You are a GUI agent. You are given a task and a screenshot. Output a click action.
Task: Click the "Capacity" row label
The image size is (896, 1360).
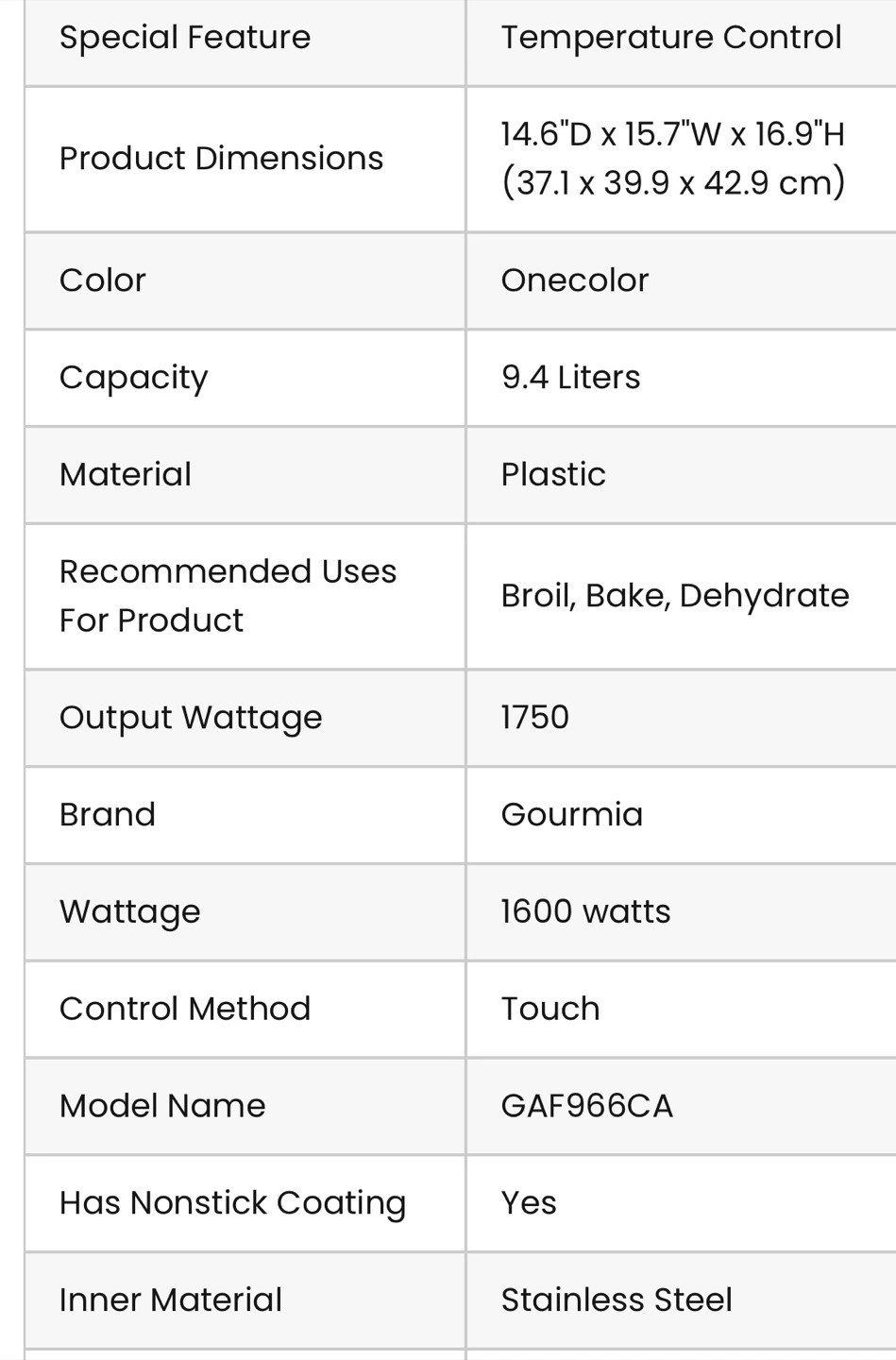[x=133, y=378]
